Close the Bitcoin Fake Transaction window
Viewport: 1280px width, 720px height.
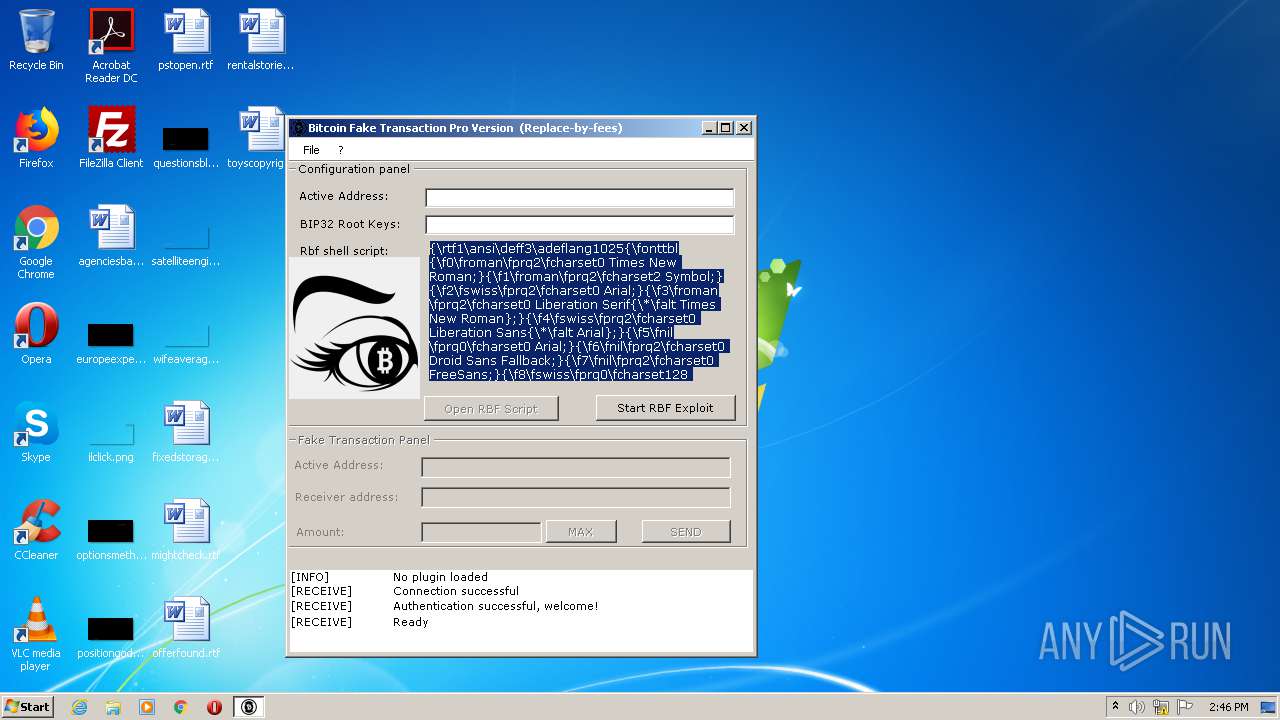[x=743, y=128]
